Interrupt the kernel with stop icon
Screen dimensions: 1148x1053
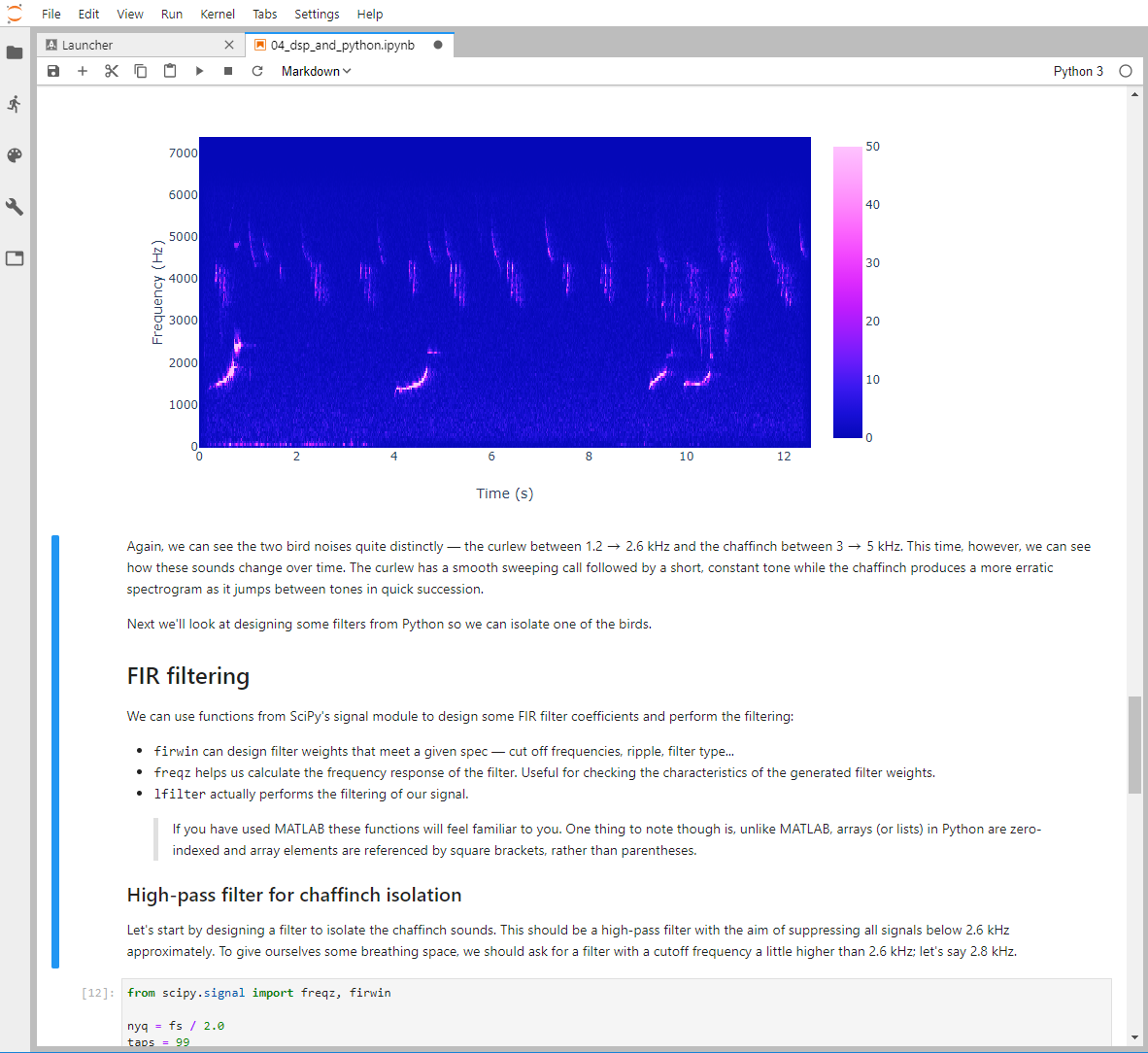(228, 71)
